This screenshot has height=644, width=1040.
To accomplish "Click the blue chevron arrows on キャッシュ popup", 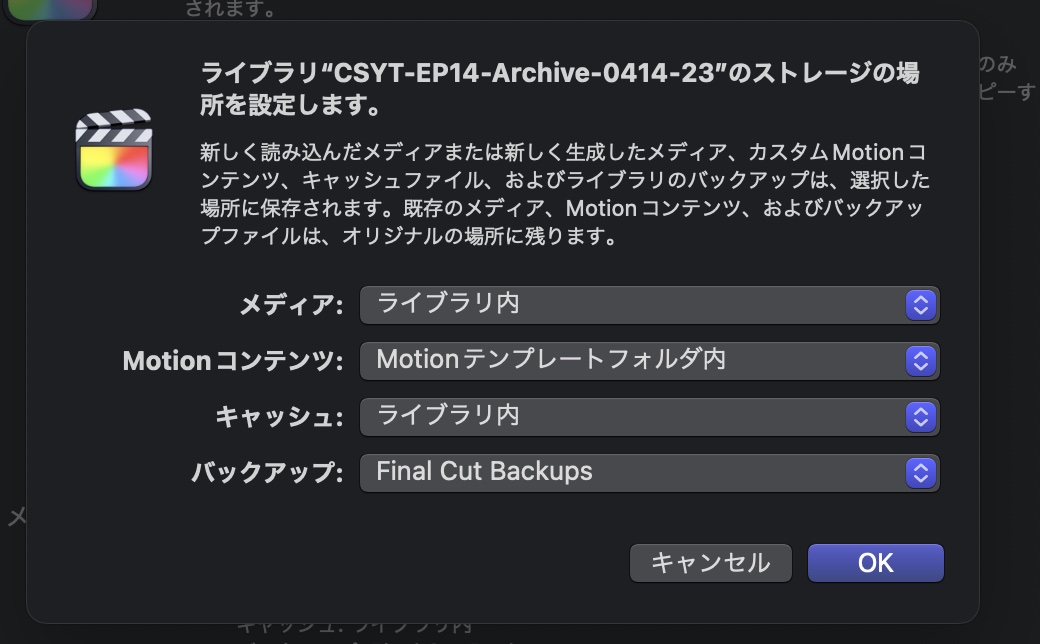I will 920,417.
